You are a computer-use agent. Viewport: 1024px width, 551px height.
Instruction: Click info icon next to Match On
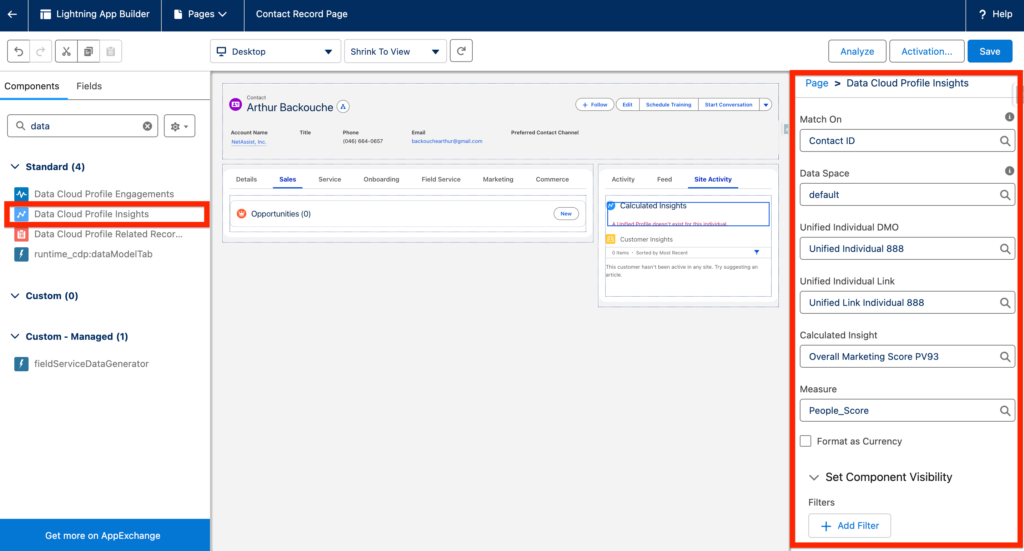pyautogui.click(x=1009, y=118)
